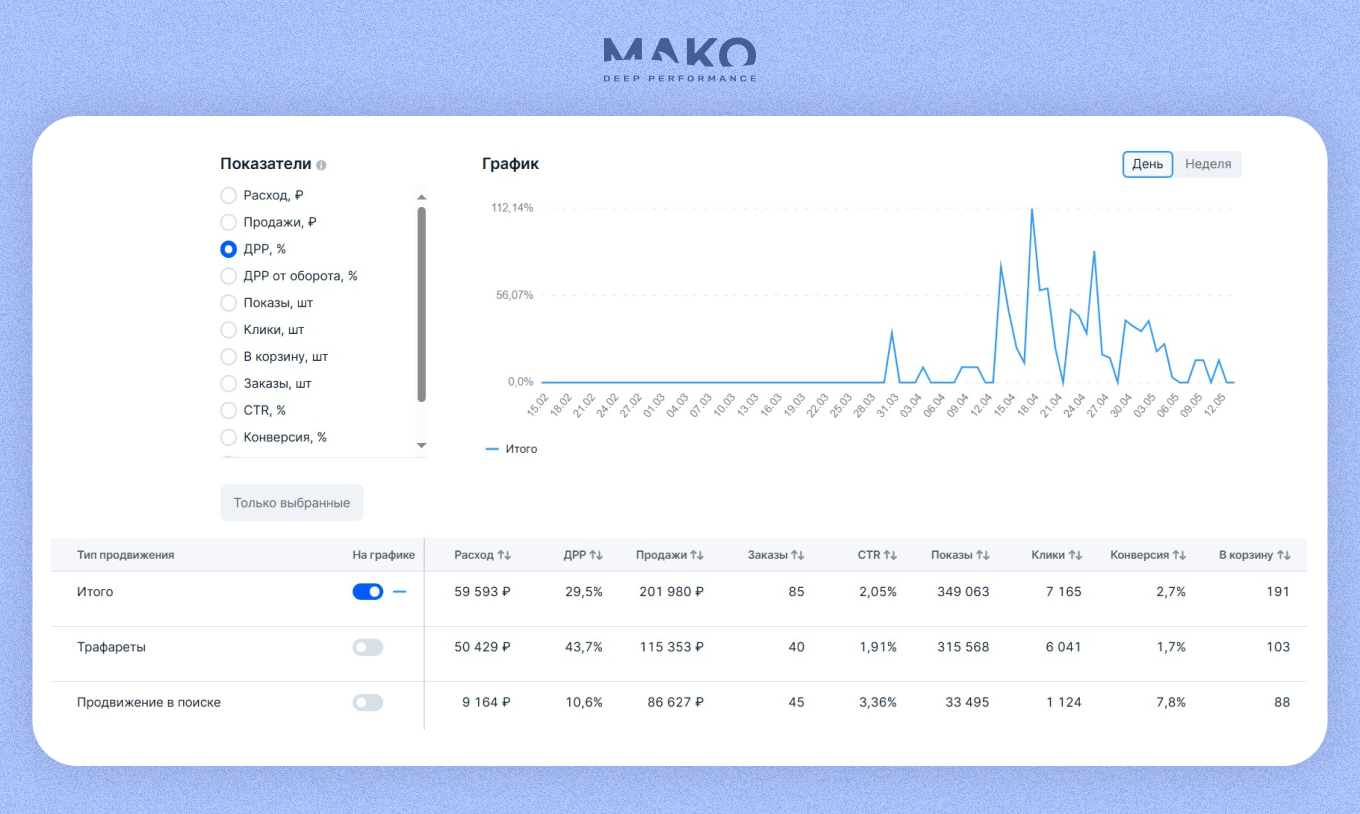Sort table by Конверсия column arrows
The width and height of the screenshot is (1360, 814).
[1179, 555]
